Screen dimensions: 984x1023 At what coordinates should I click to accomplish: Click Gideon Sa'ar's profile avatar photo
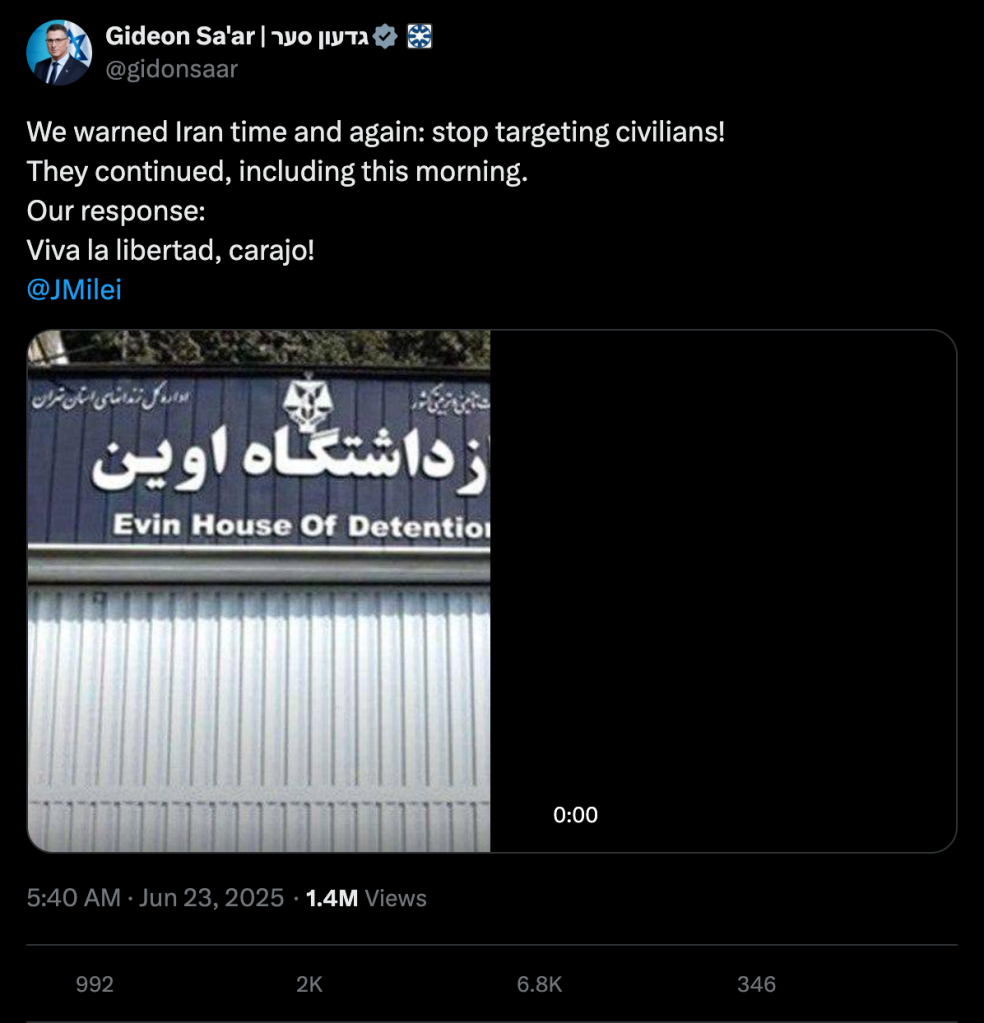pos(58,52)
